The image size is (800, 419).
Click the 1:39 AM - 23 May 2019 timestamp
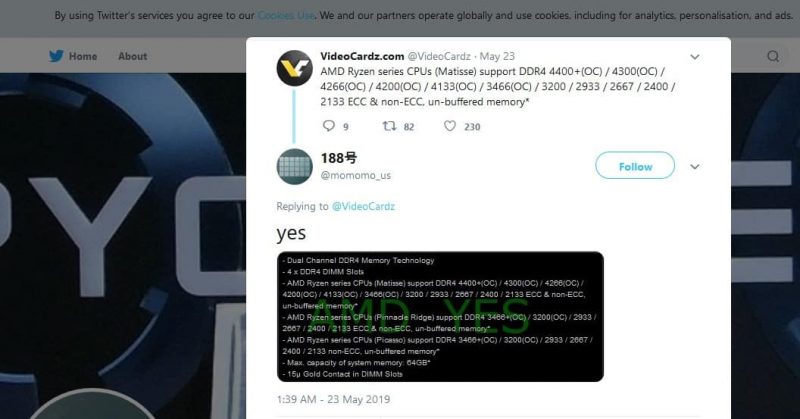tap(333, 399)
